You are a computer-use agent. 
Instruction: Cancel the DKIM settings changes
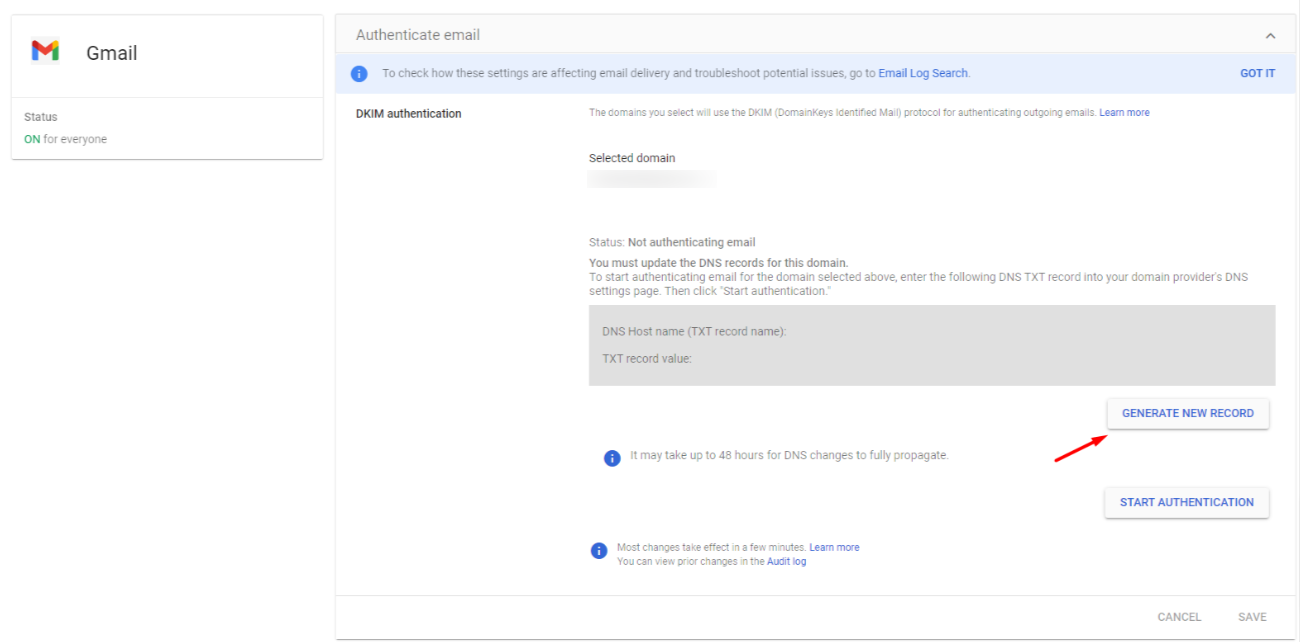(1179, 617)
